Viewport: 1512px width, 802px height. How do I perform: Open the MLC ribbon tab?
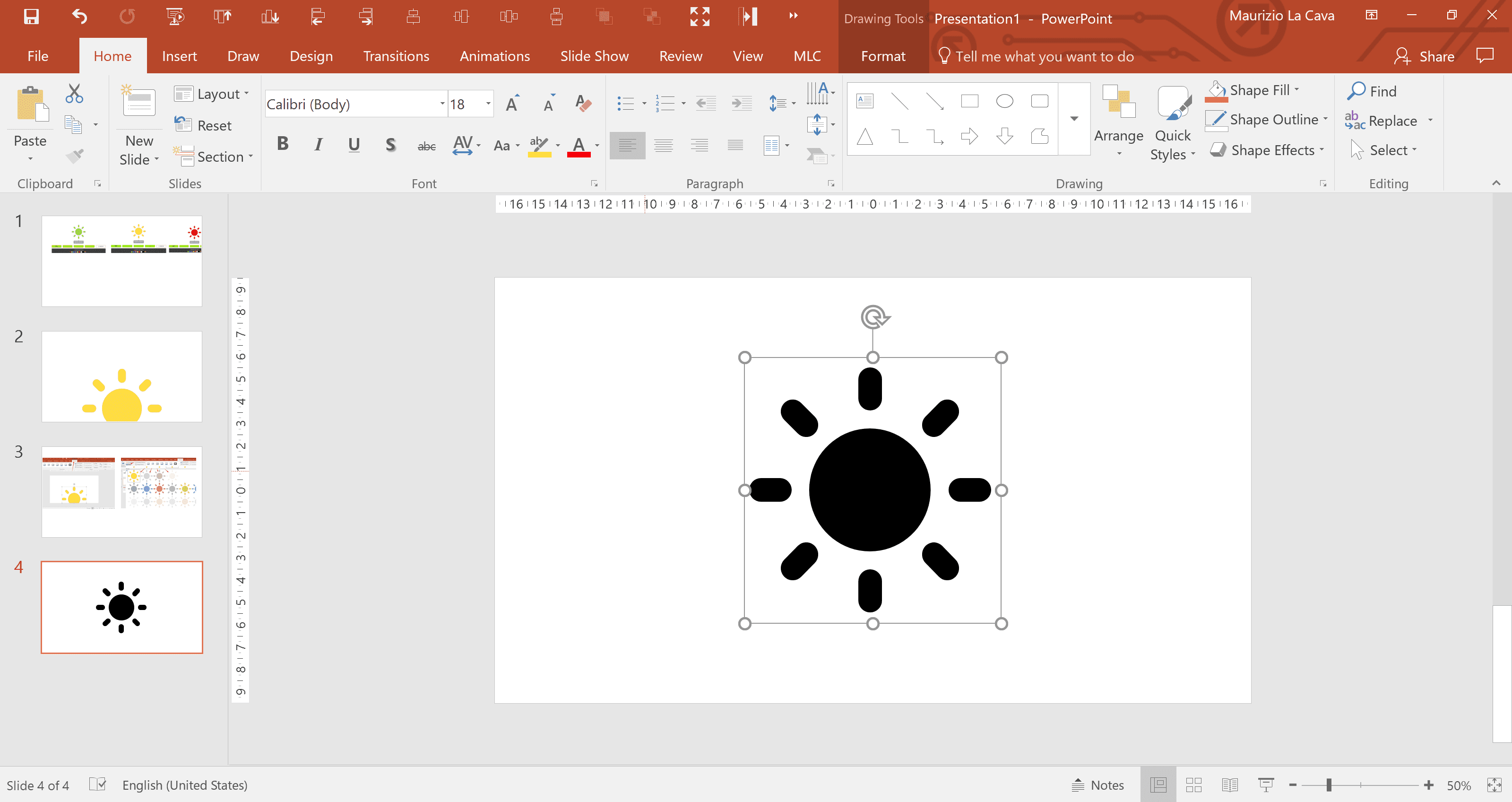tap(806, 56)
